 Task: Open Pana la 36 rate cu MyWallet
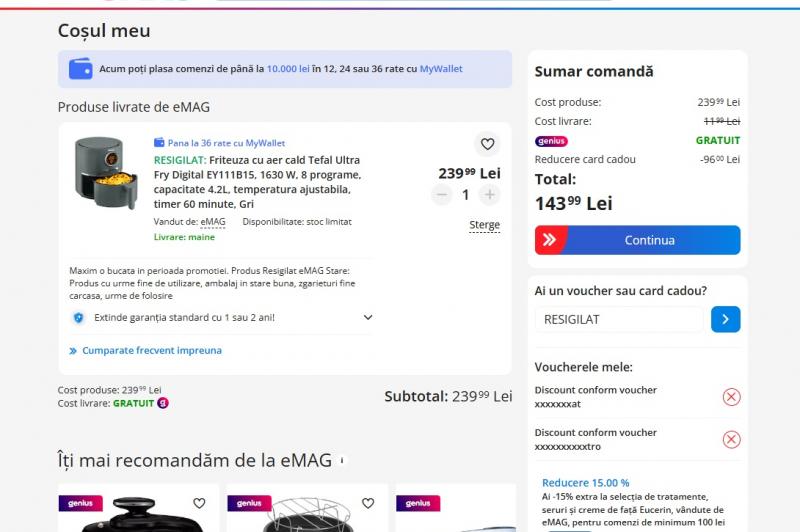click(x=219, y=143)
